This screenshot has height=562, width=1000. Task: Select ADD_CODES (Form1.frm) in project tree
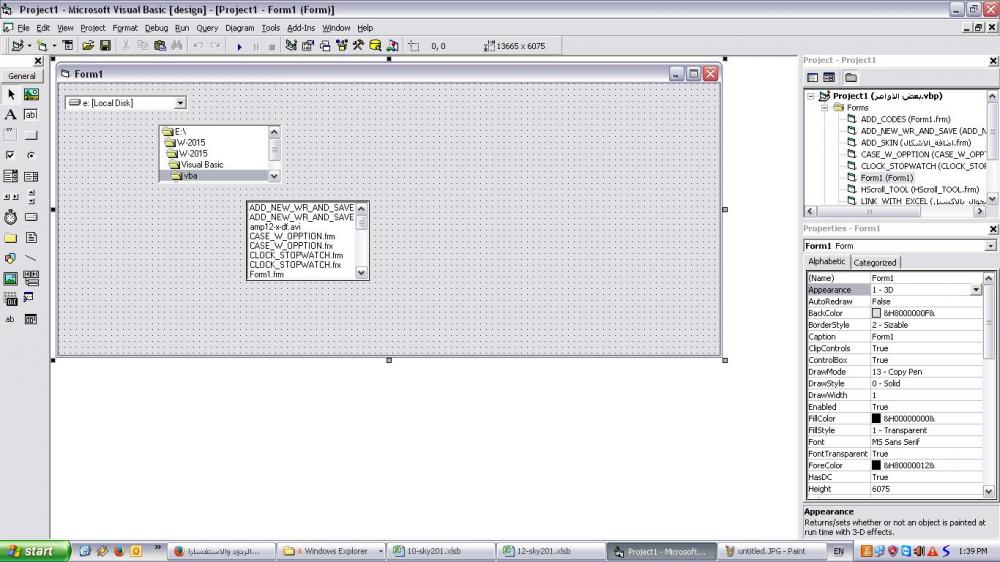pyautogui.click(x=905, y=119)
